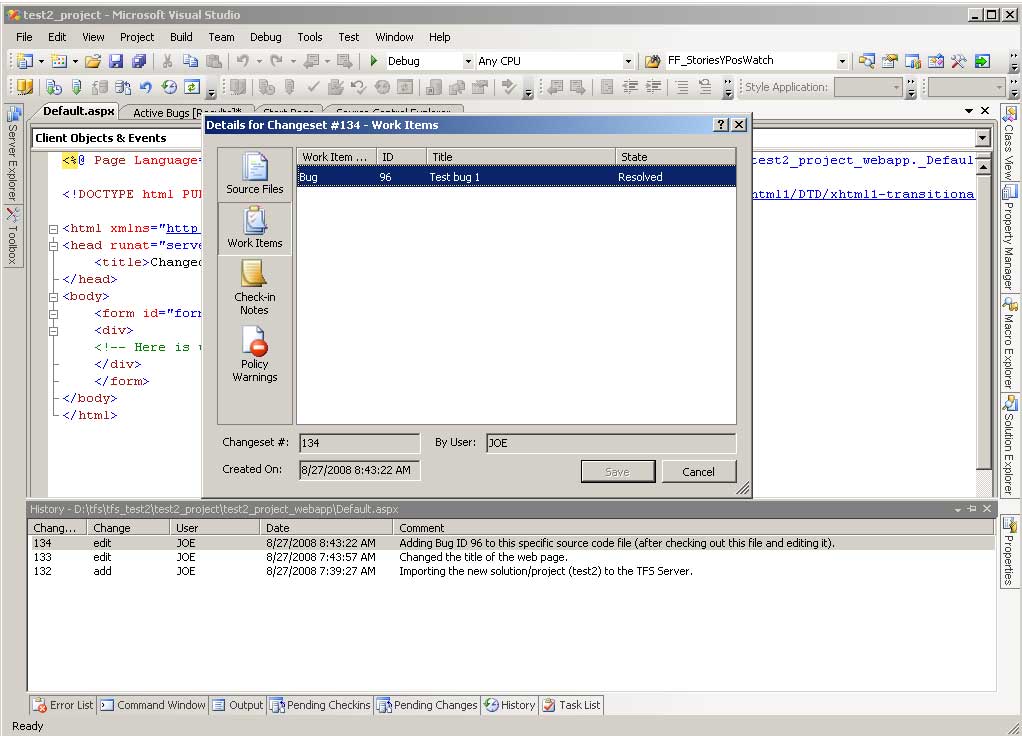Open the dropdown arrow next to New Project
Viewport: 1022px width, 736px height.
pyautogui.click(x=41, y=61)
